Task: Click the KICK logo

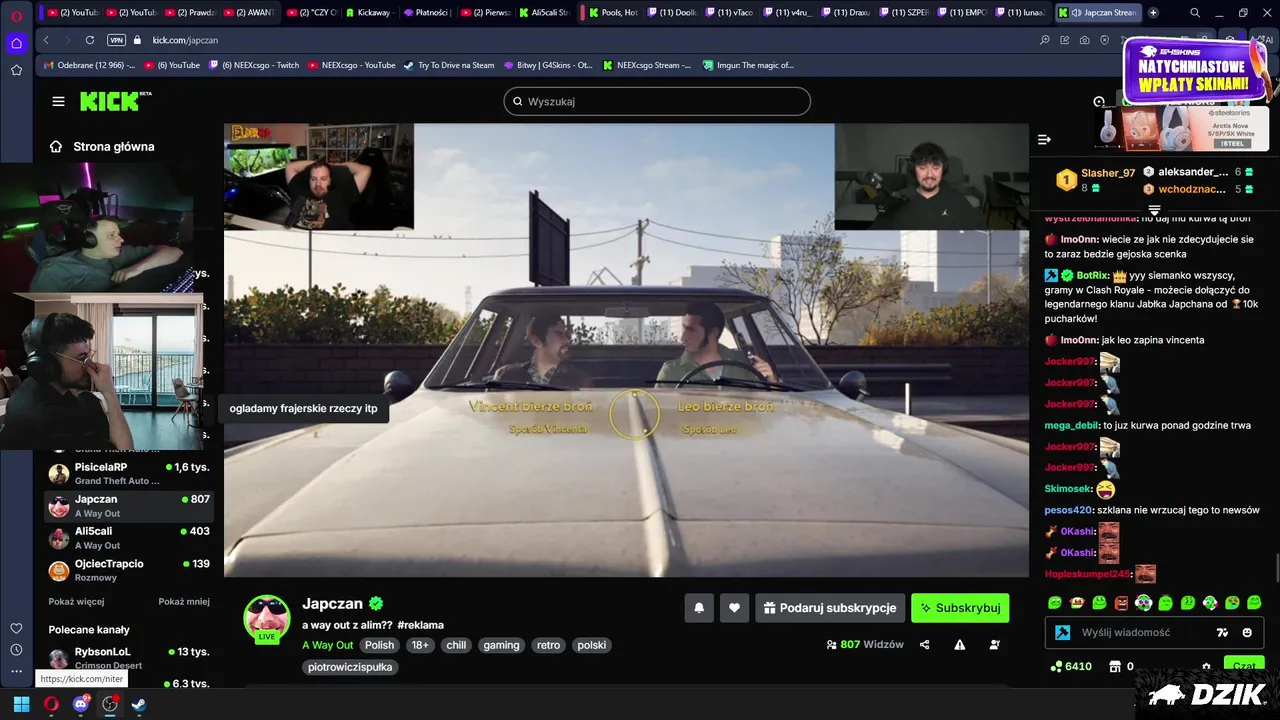Action: pyautogui.click(x=115, y=101)
